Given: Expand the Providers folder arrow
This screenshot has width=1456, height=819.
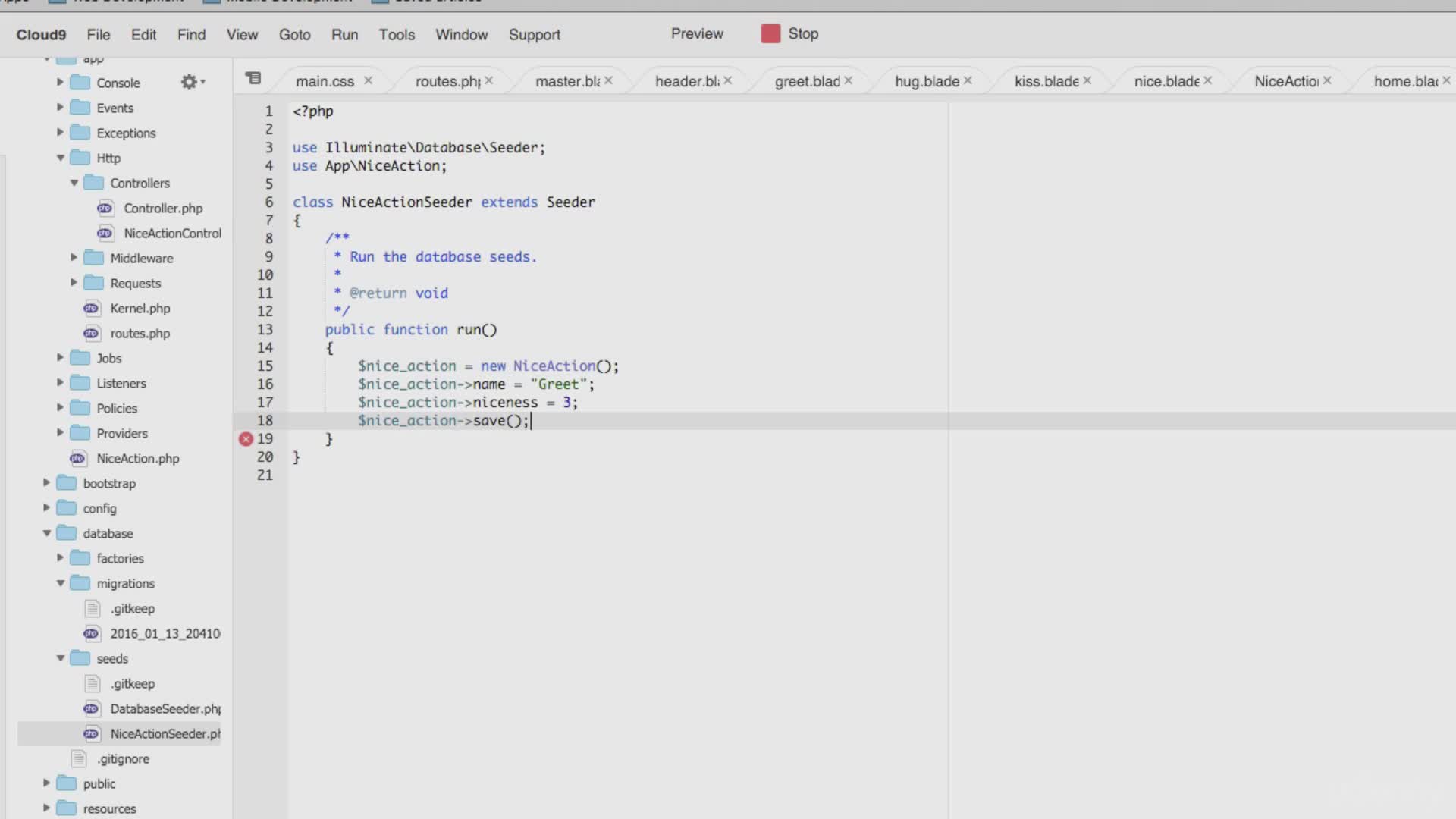Looking at the screenshot, I should pyautogui.click(x=60, y=433).
